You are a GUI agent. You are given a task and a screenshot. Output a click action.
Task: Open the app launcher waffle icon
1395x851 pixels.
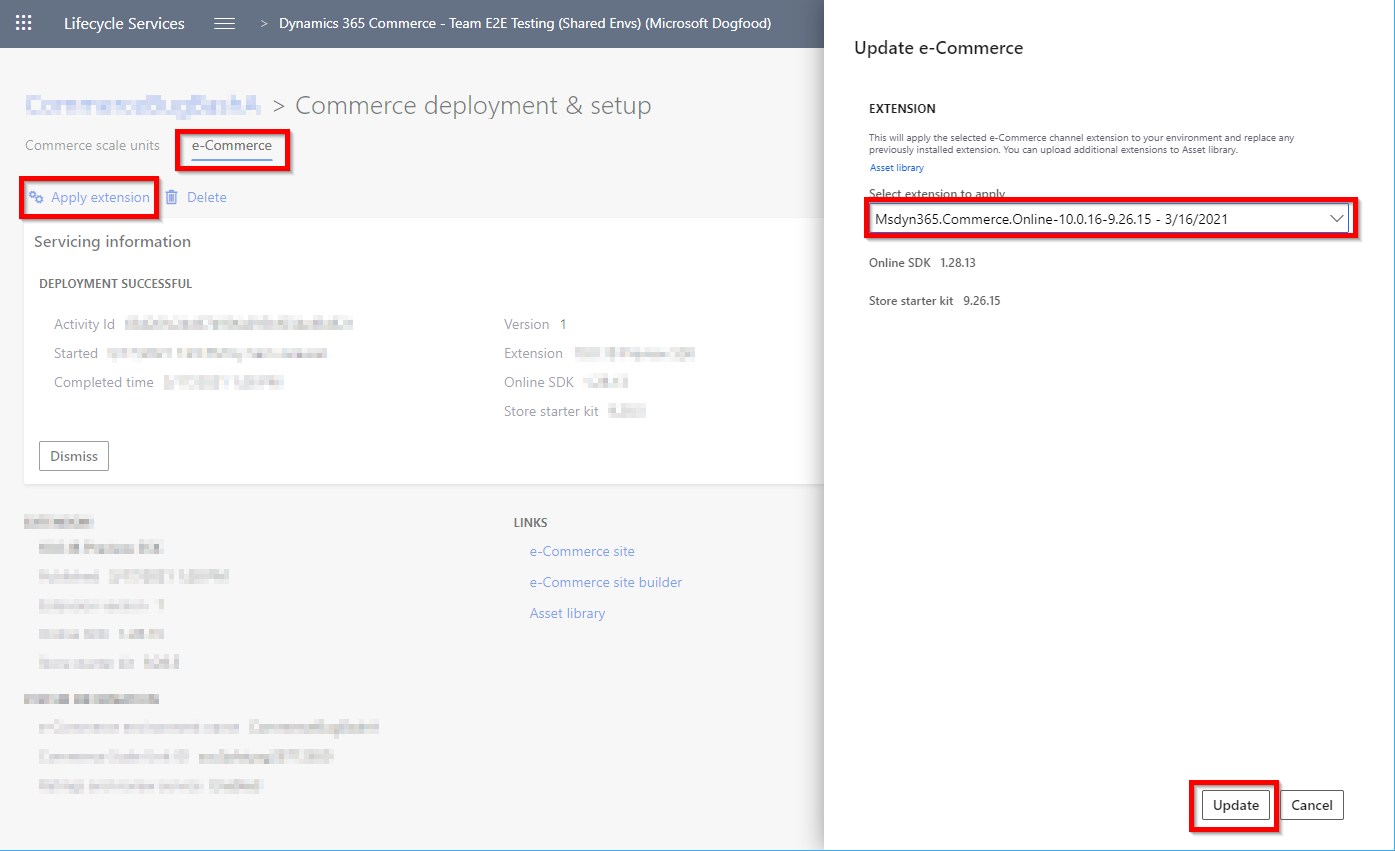coord(23,23)
